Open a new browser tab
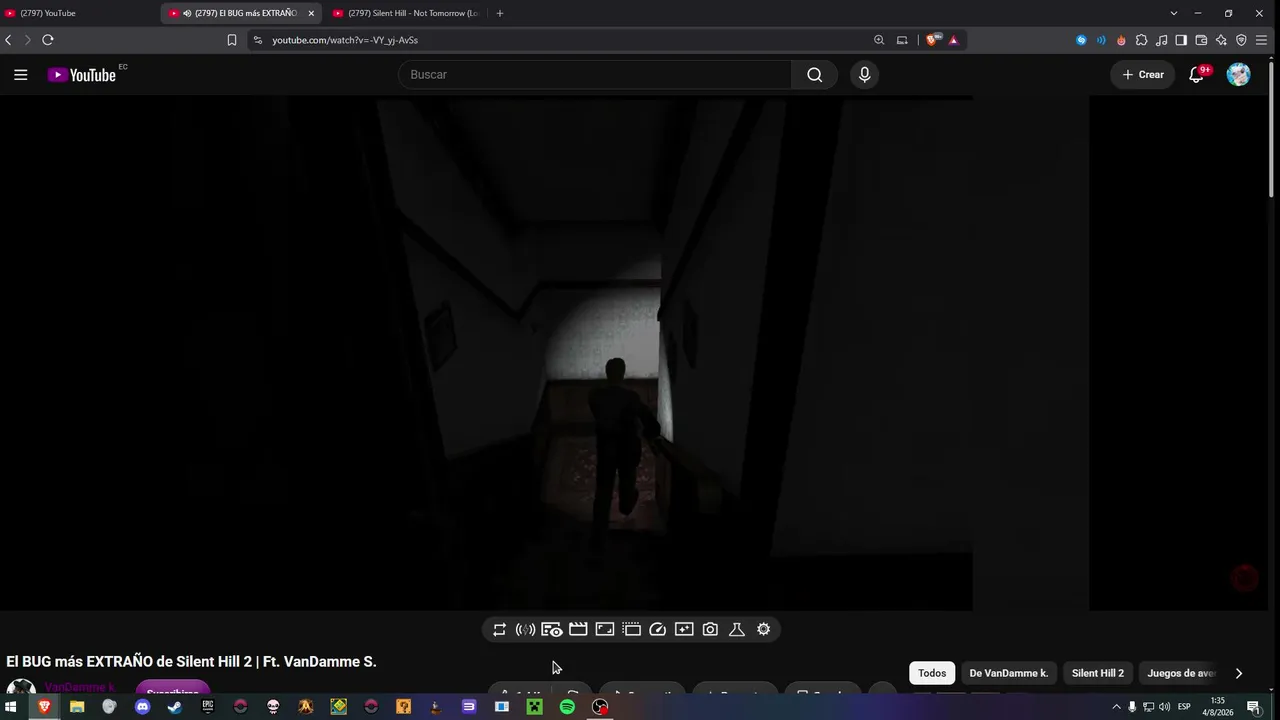1280x720 pixels. pyautogui.click(x=500, y=13)
